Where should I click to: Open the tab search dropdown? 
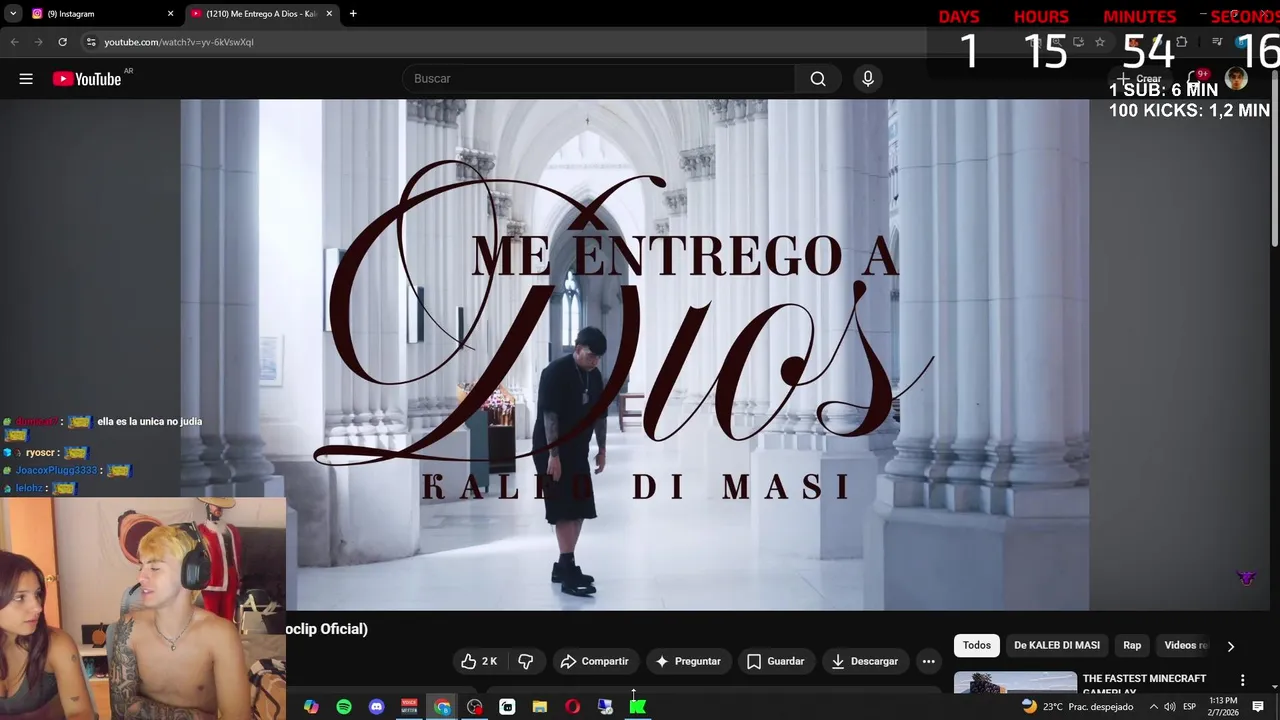[x=12, y=14]
